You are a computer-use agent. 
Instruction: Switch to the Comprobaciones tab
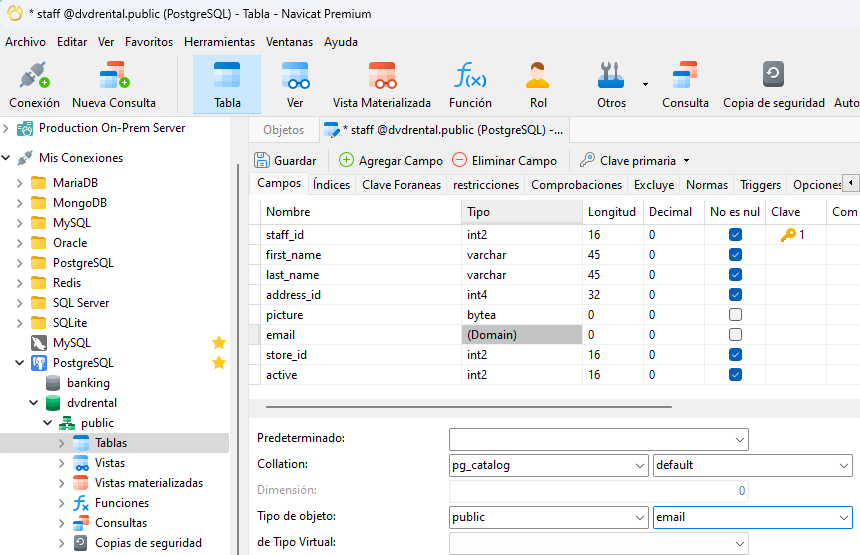point(576,185)
